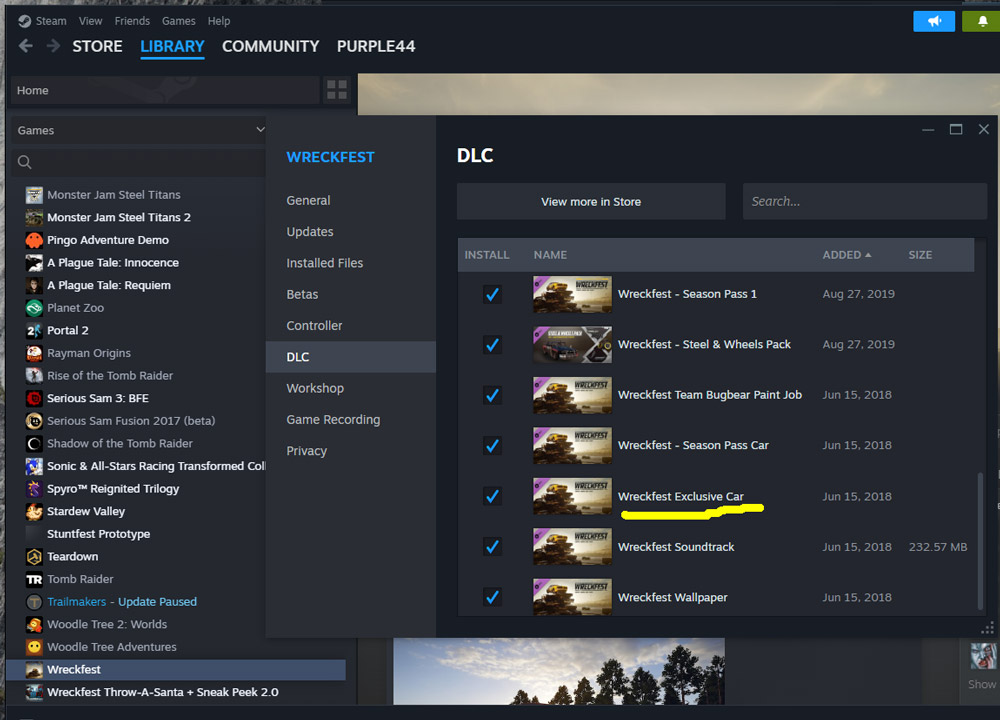The image size is (1000, 720).
Task: Click the Planet Zoo game icon
Action: pos(34,307)
